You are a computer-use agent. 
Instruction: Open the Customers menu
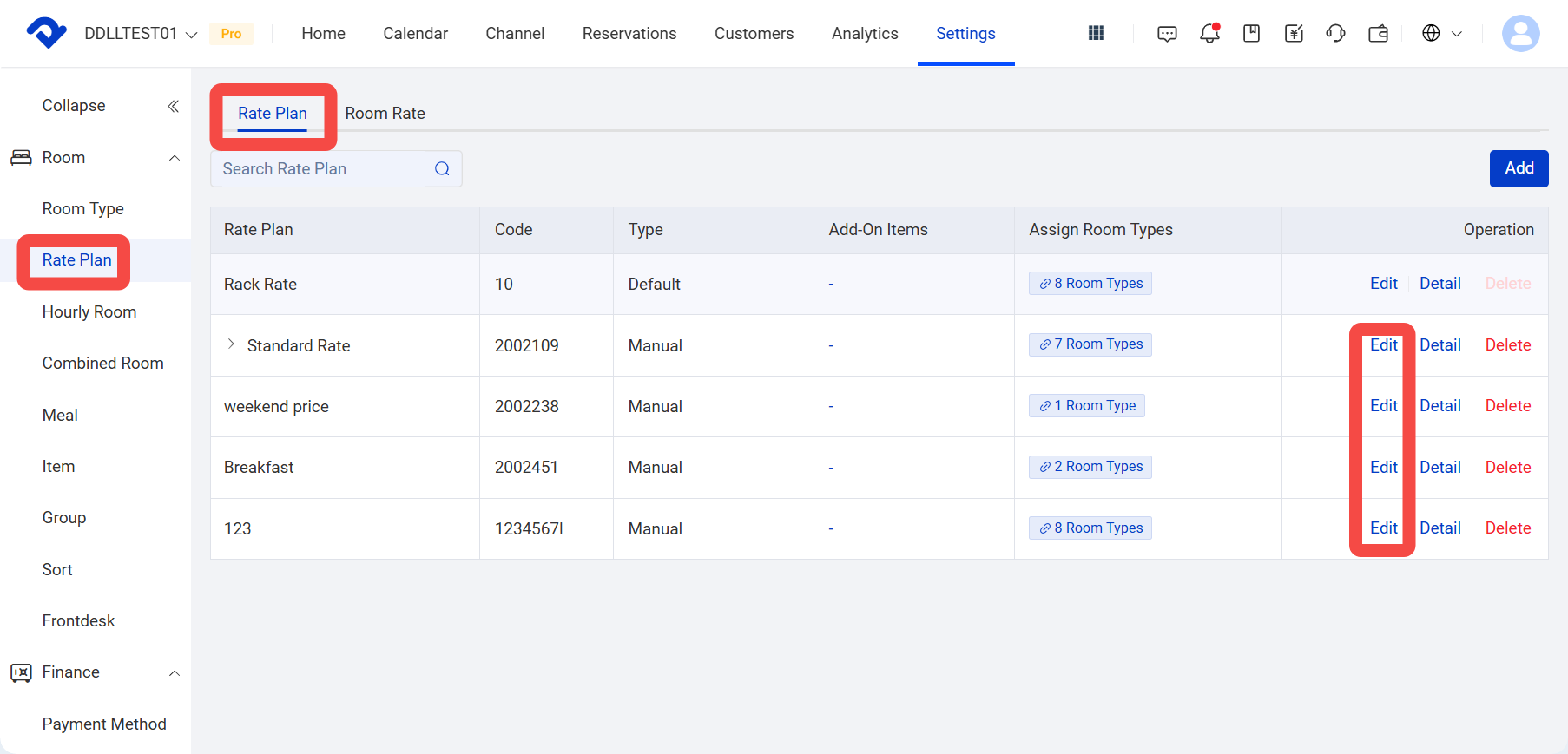coord(754,34)
